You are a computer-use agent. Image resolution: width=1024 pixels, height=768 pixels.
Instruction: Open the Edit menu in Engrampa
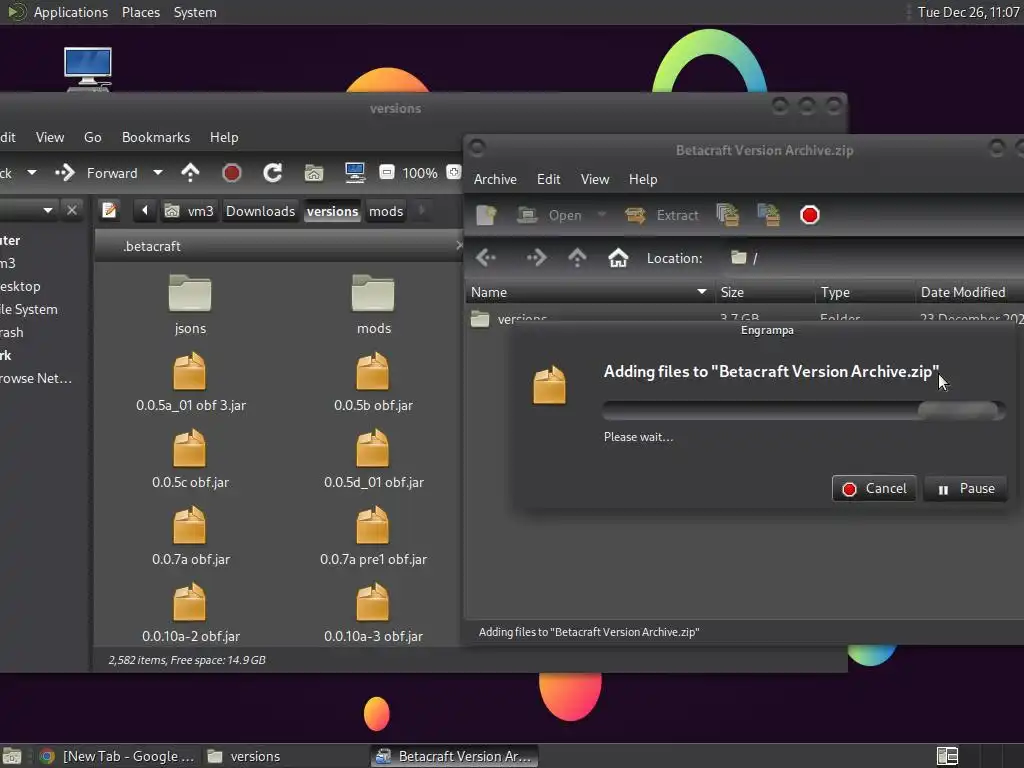tap(549, 179)
